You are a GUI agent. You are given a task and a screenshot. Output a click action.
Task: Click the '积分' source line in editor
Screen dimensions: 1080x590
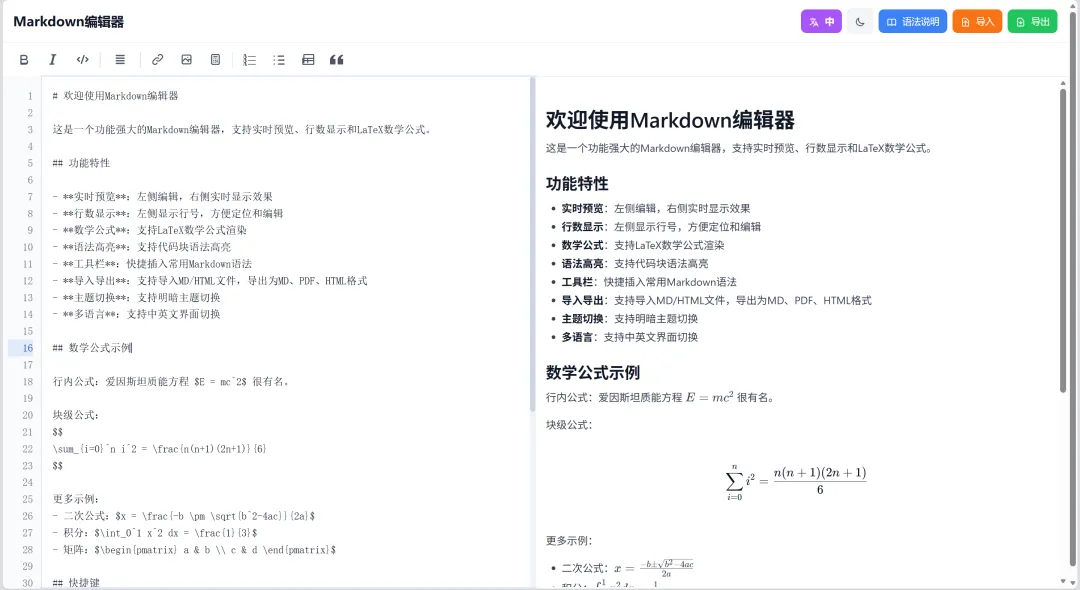[x=155, y=533]
